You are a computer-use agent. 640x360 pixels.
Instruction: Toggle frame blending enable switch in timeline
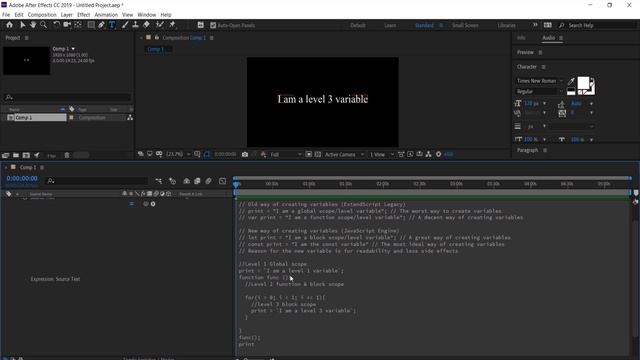coord(197,181)
